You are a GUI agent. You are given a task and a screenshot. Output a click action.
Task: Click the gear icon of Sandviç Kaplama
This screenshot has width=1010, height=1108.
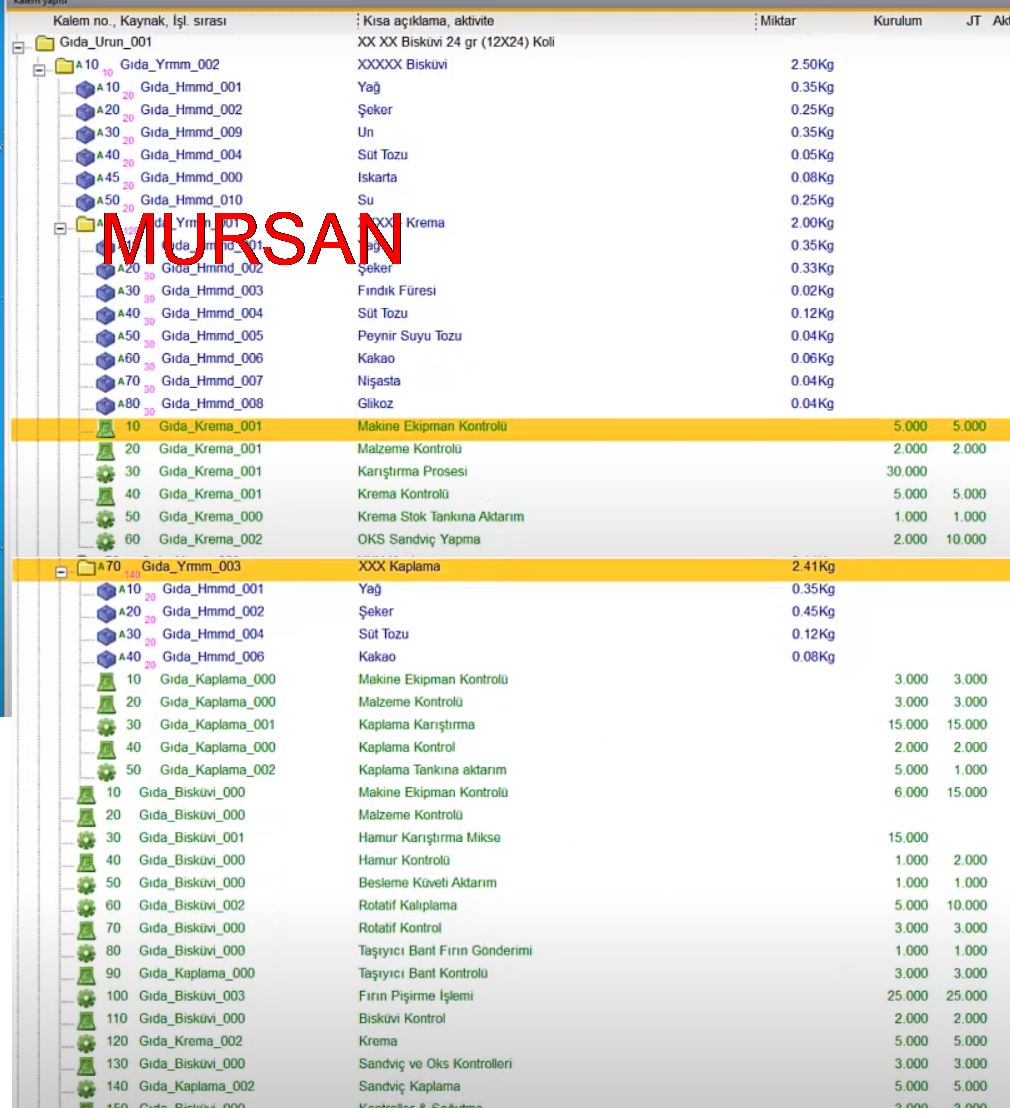(86, 1088)
